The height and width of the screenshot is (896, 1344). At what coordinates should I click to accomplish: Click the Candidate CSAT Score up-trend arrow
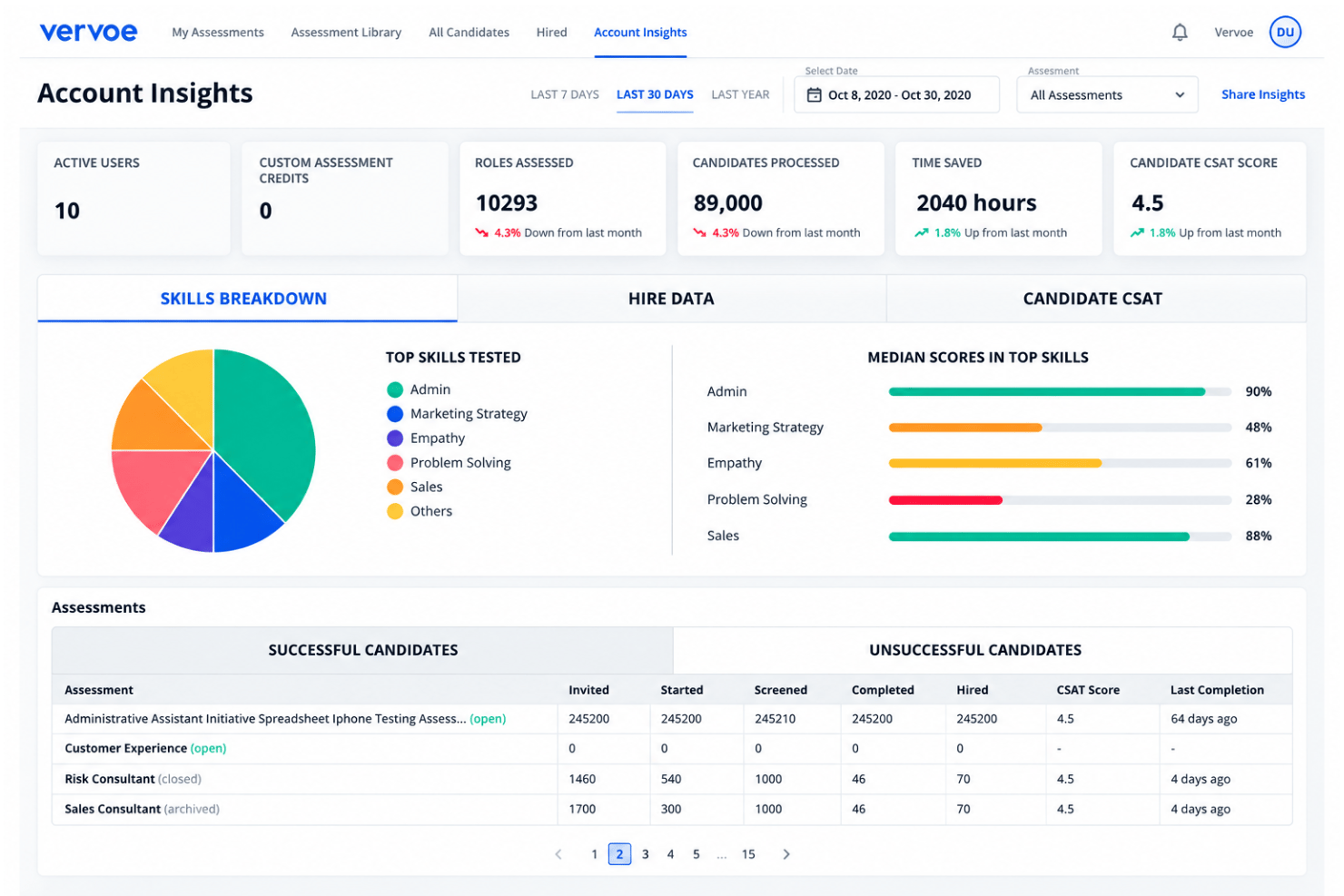coord(1137,232)
